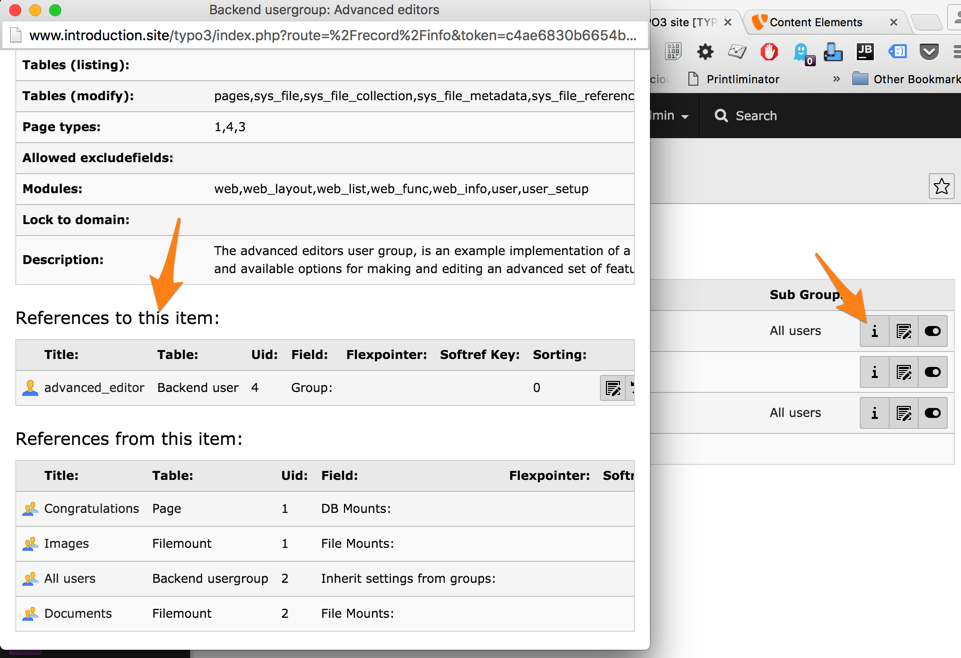961x658 pixels.
Task: Click the Documents title text
Action: pyautogui.click(x=78, y=613)
